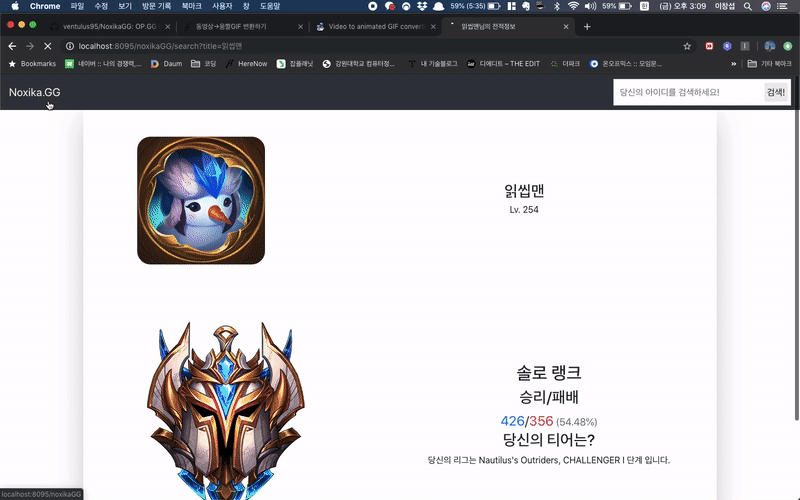
Task: Close the ventulus95/NoxikaGG tab
Action: [167, 27]
